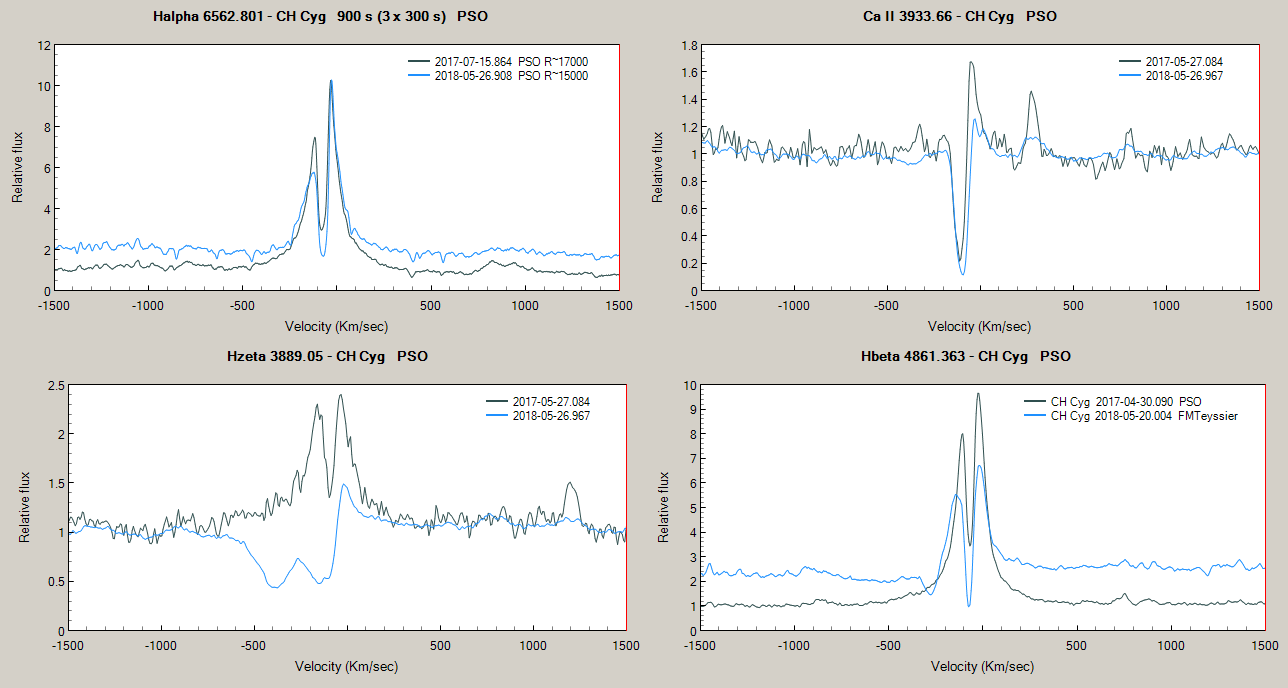Click the deep absorption dip in Ca II plot
Screen dimensions: 1288x688
pyautogui.click(x=962, y=268)
